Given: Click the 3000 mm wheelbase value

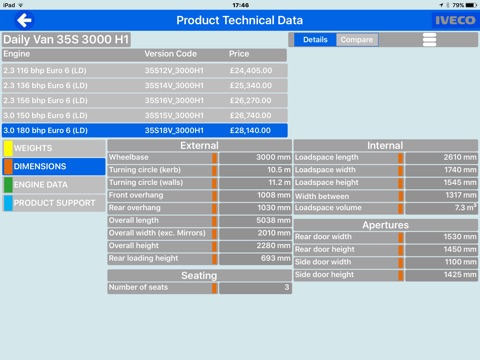Looking at the screenshot, I should point(273,157).
